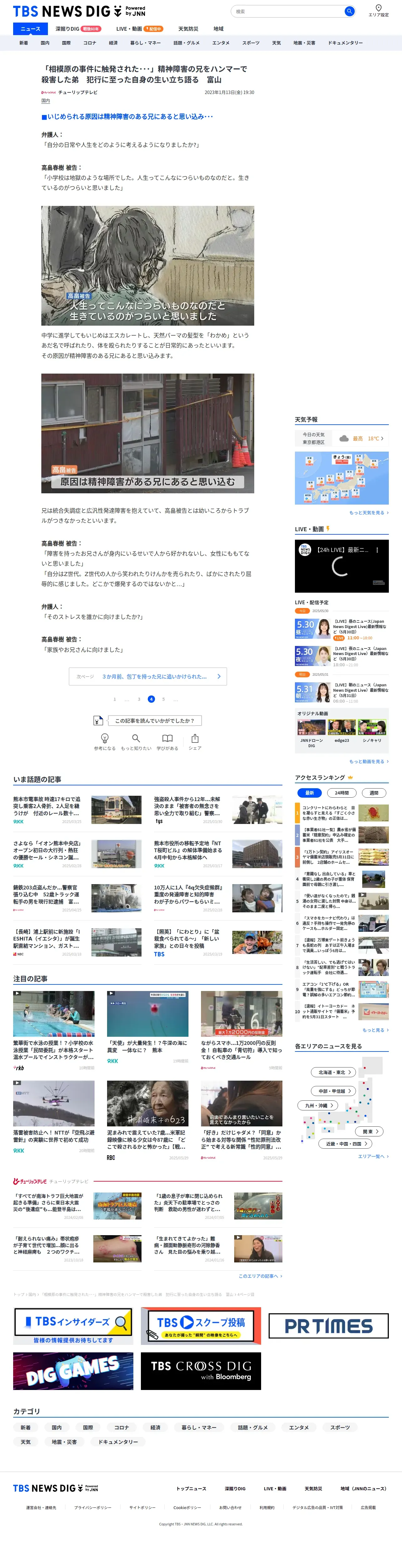The height and width of the screenshot is (1568, 402).
Task: Open プライバシーポリシー footer link
Action: pos(92,1507)
